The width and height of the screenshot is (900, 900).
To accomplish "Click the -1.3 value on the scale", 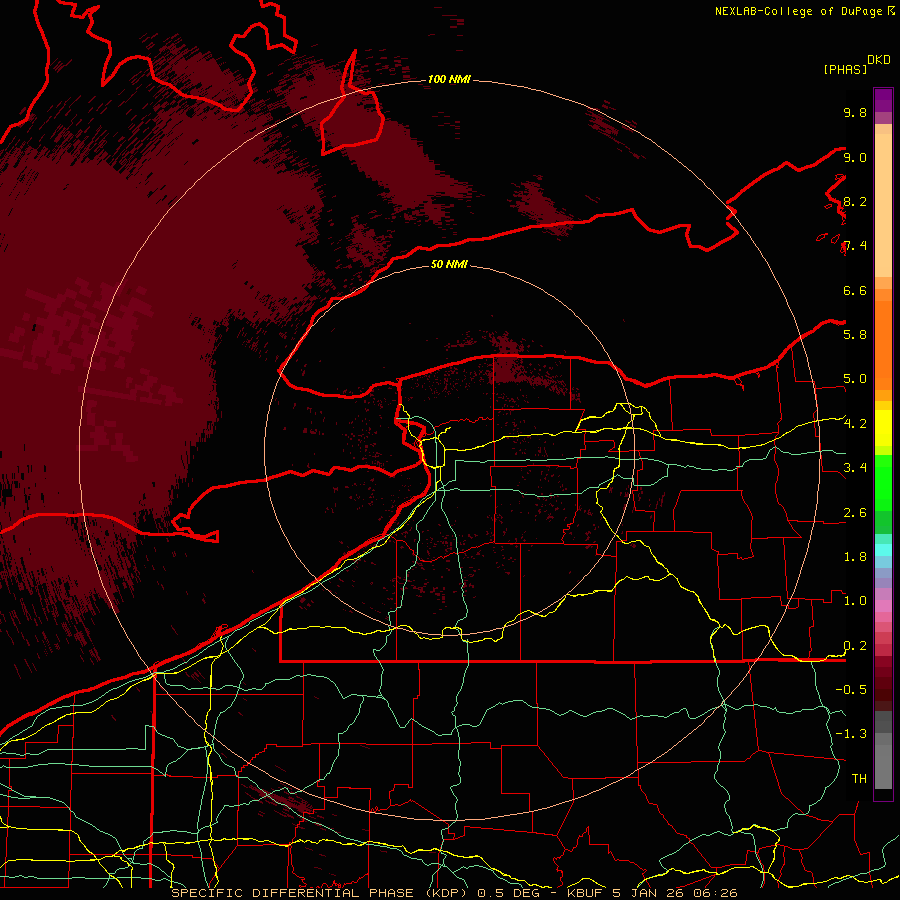I will click(x=851, y=734).
